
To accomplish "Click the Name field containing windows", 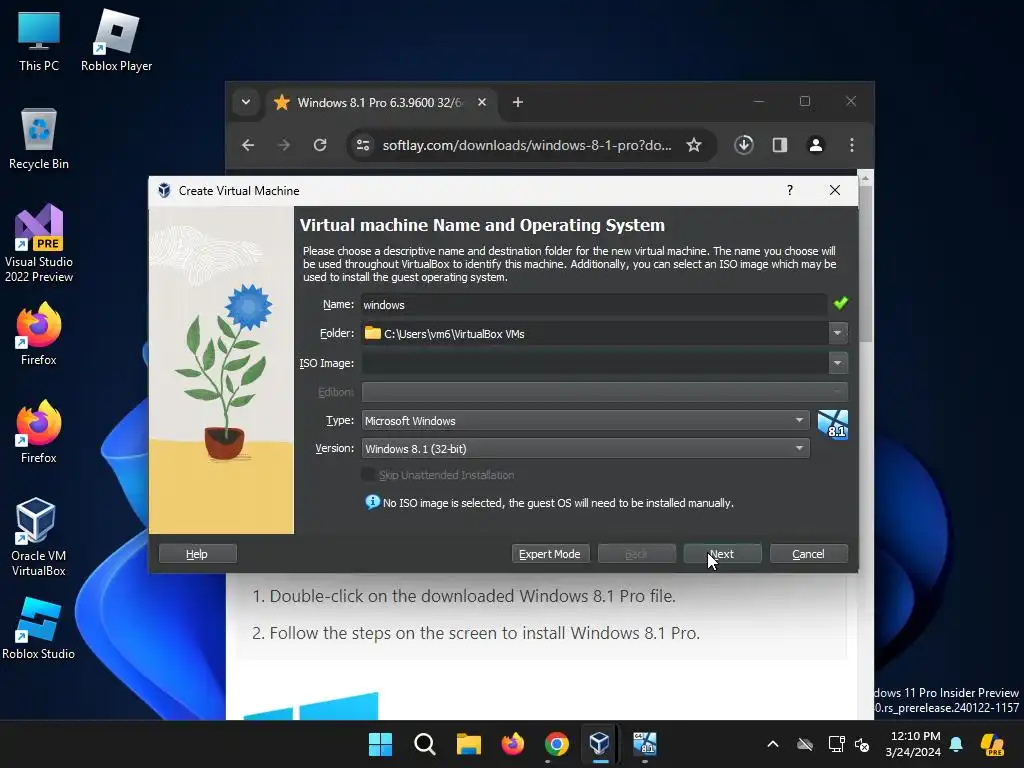I will tap(594, 305).
